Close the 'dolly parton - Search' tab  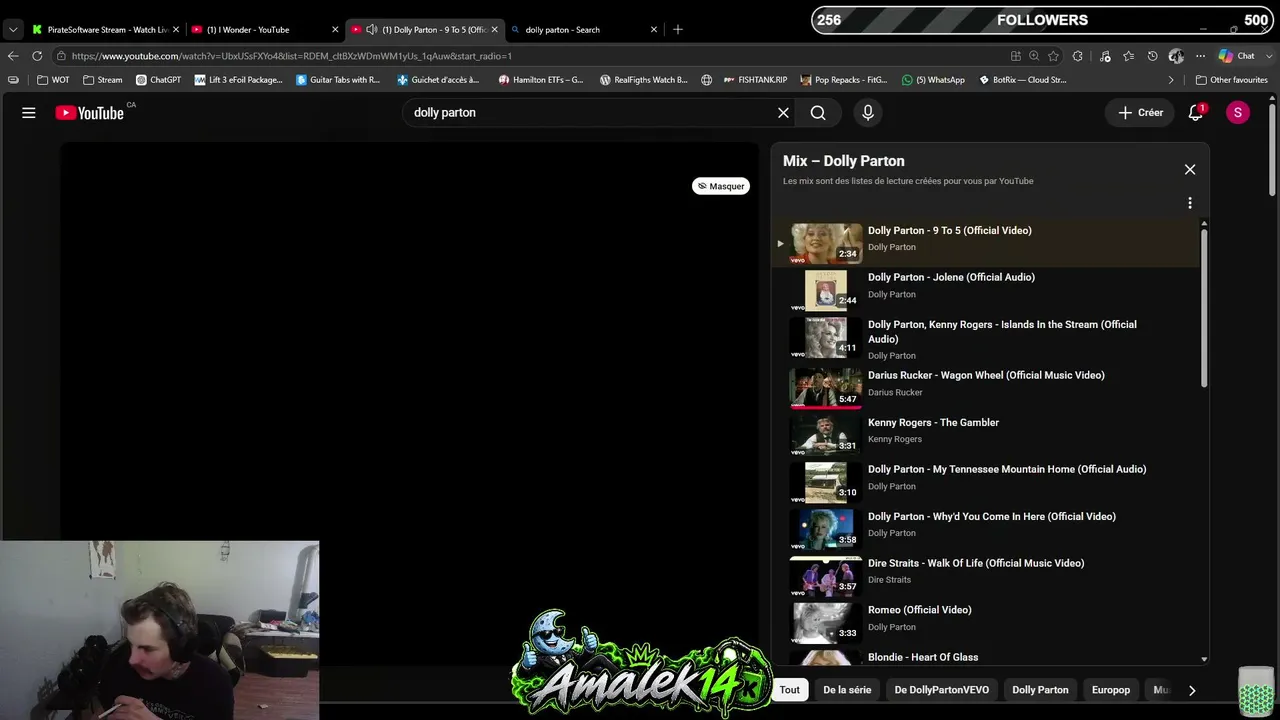click(654, 30)
